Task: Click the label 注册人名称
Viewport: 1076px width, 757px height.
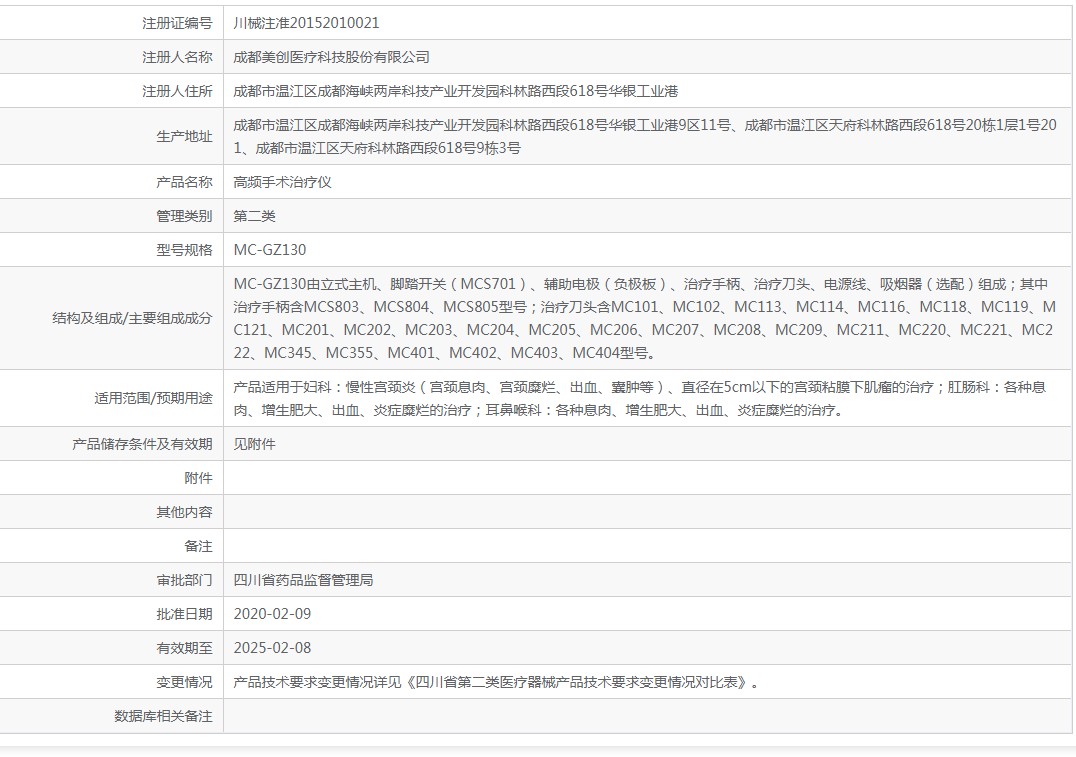Action: 177,57
